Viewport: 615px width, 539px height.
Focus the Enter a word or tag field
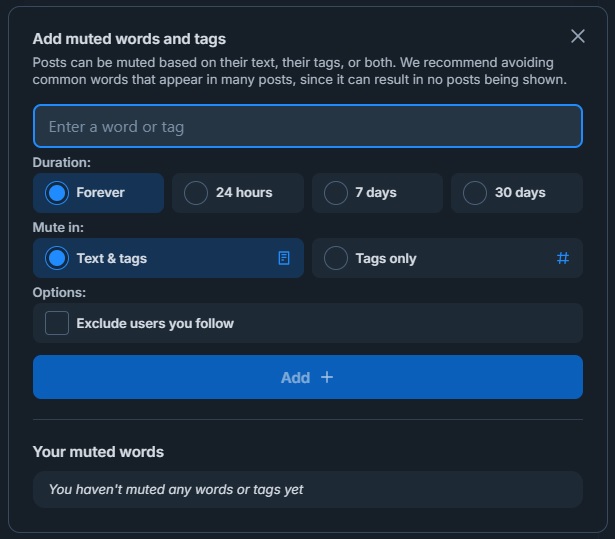pos(307,127)
